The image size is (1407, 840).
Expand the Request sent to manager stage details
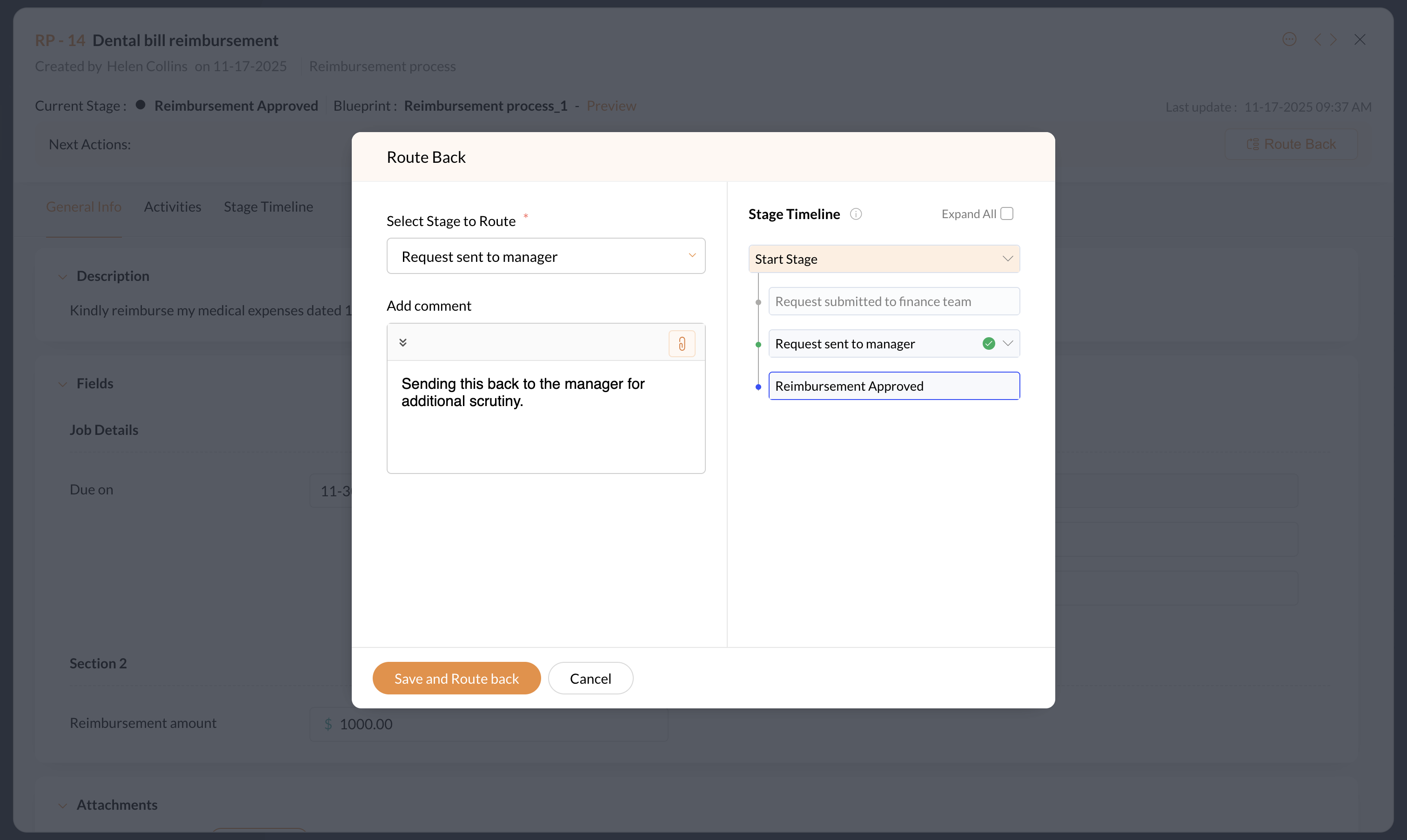click(x=1008, y=344)
